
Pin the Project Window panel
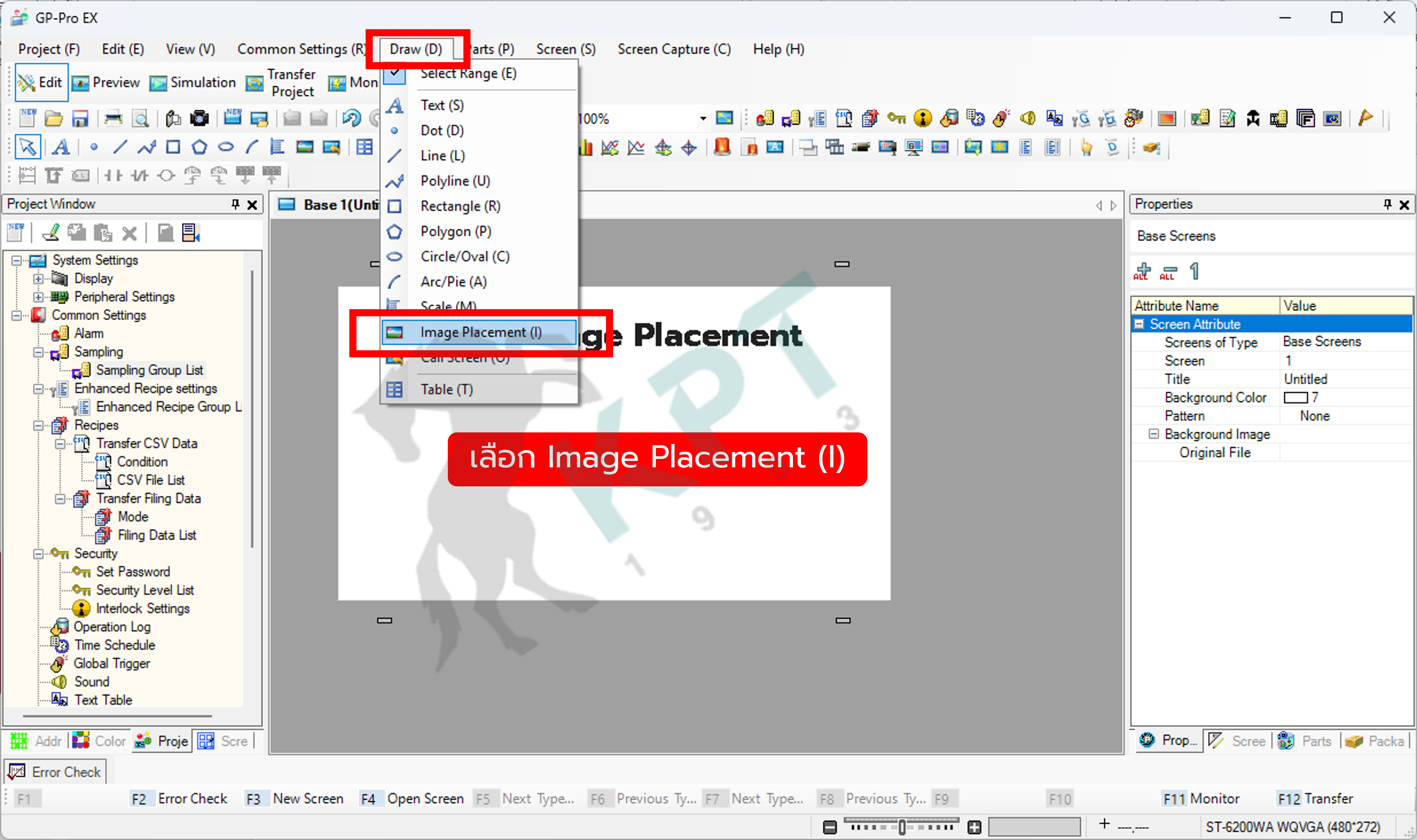pos(236,204)
